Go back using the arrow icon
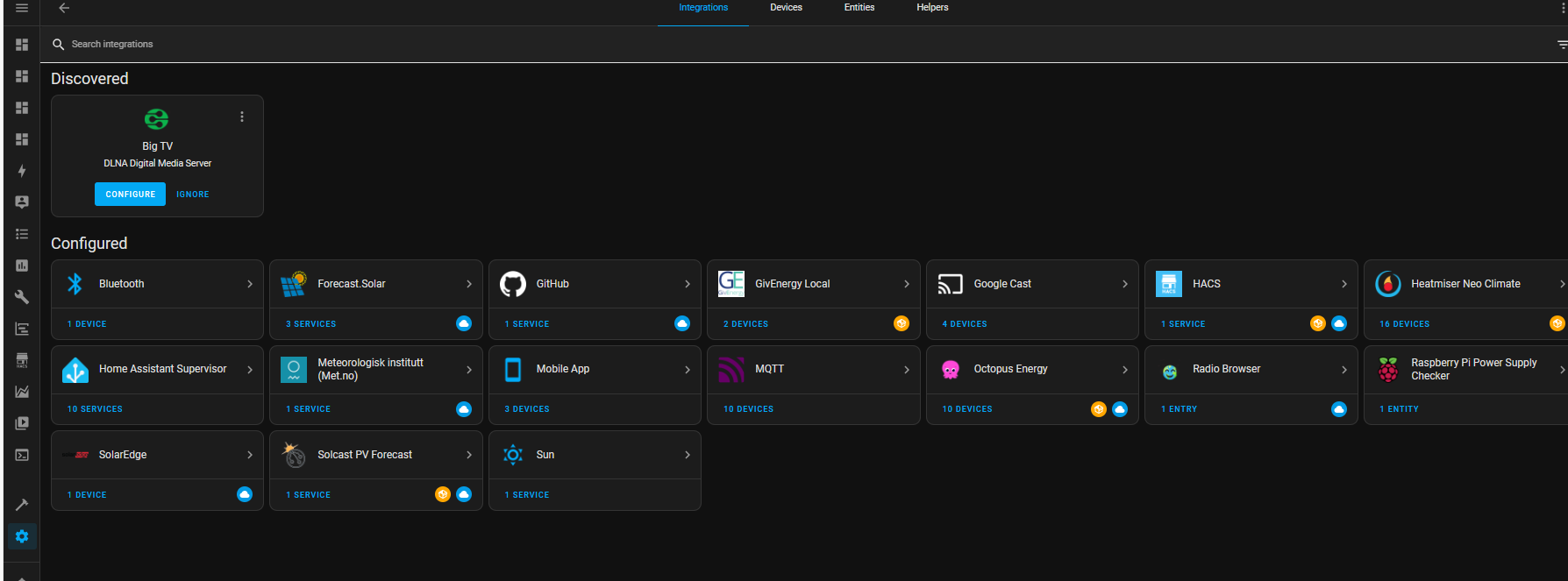This screenshot has width=1568, height=581. [x=64, y=8]
